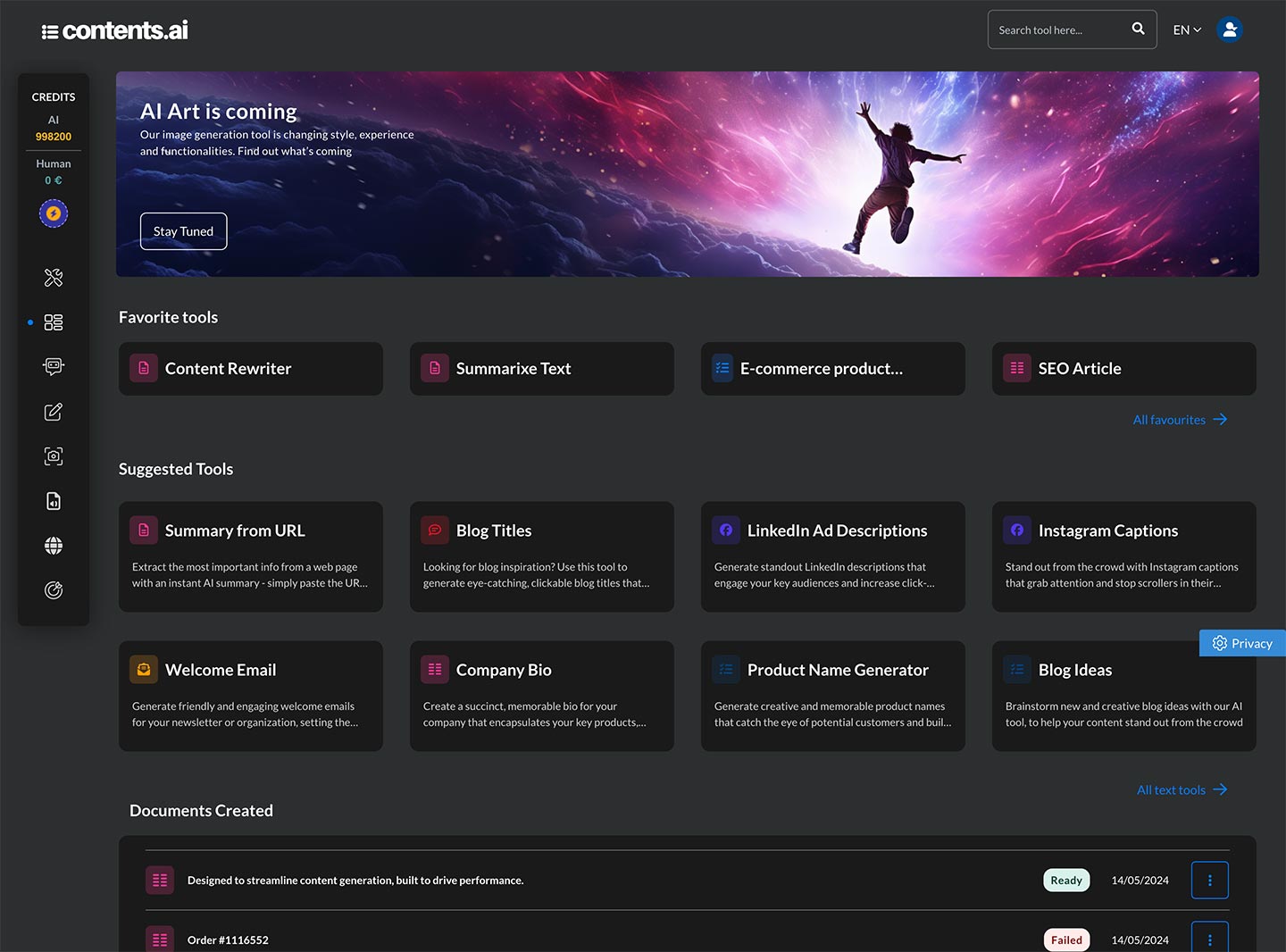
Task: Open options menu for Order #1116552
Action: point(1209,939)
